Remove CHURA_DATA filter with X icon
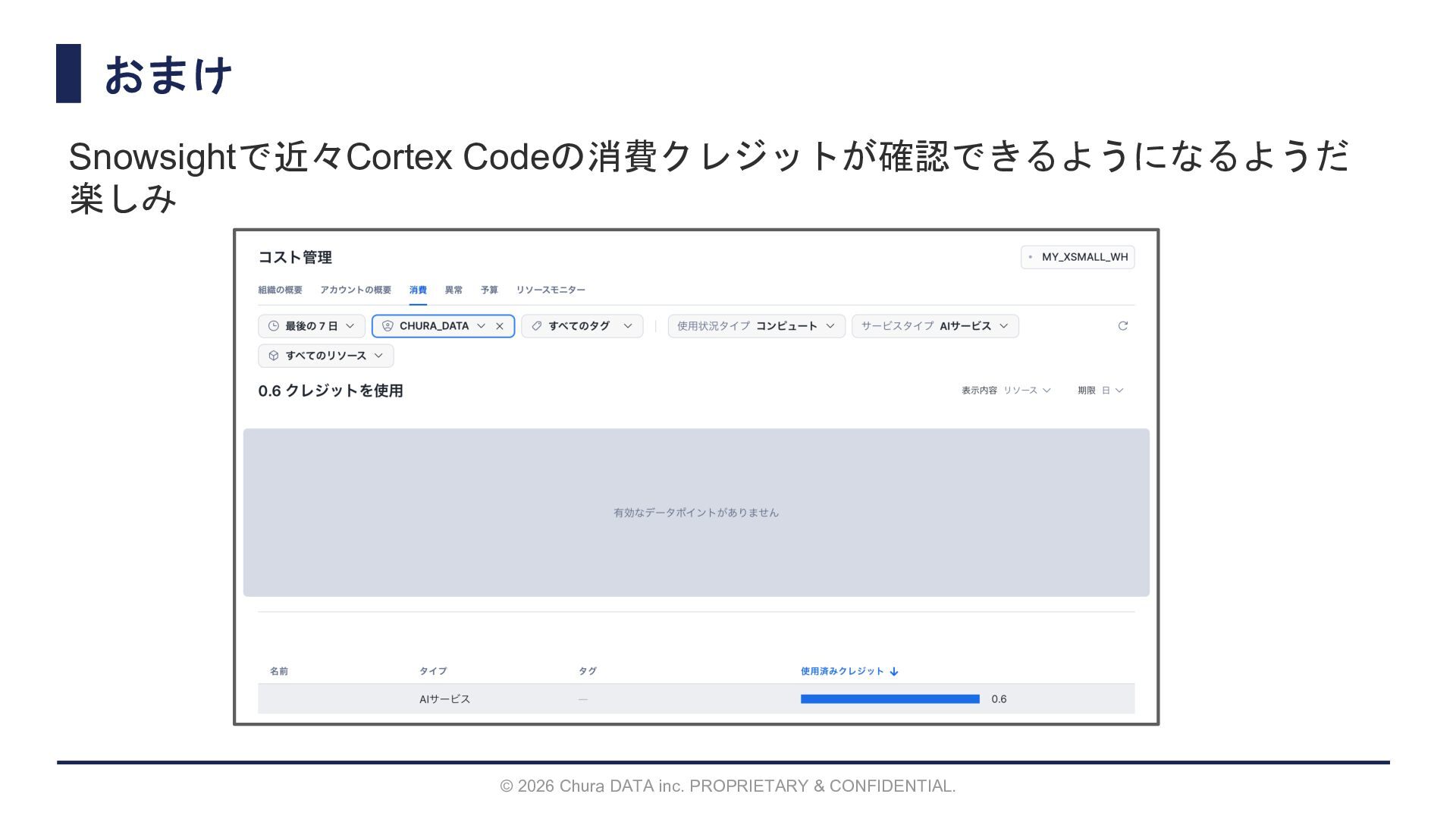The image size is (1456, 819). [500, 326]
